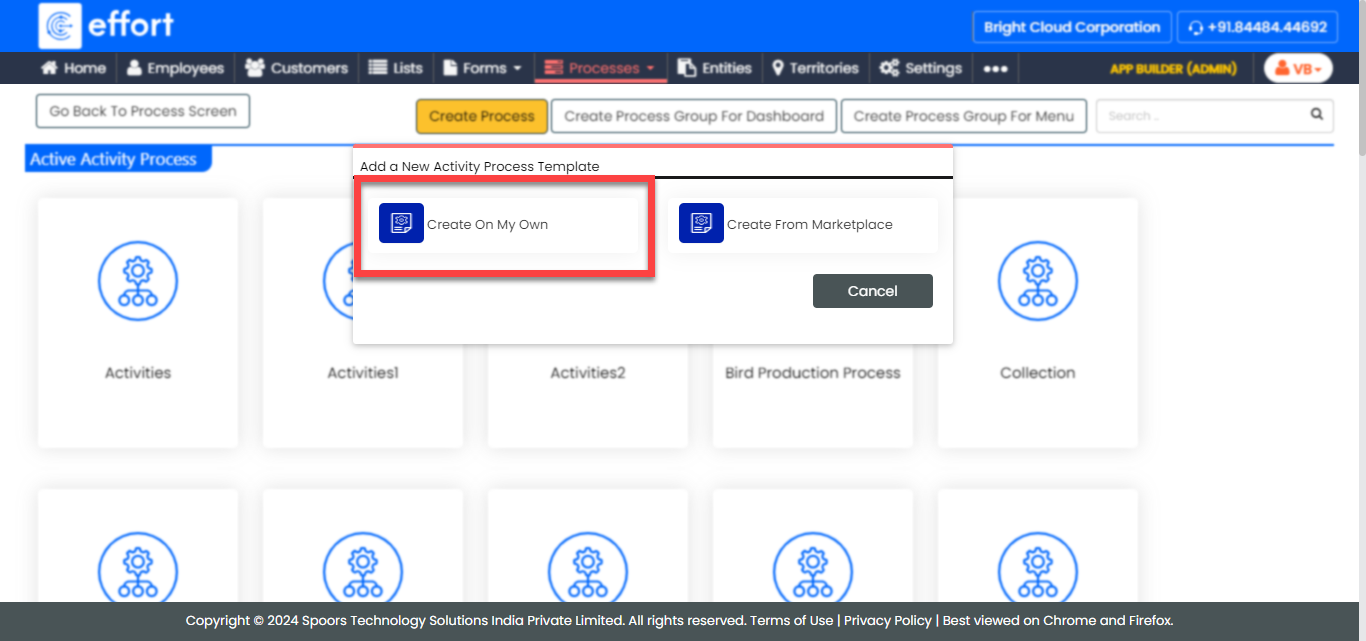Click the Create From Marketplace icon

click(701, 224)
